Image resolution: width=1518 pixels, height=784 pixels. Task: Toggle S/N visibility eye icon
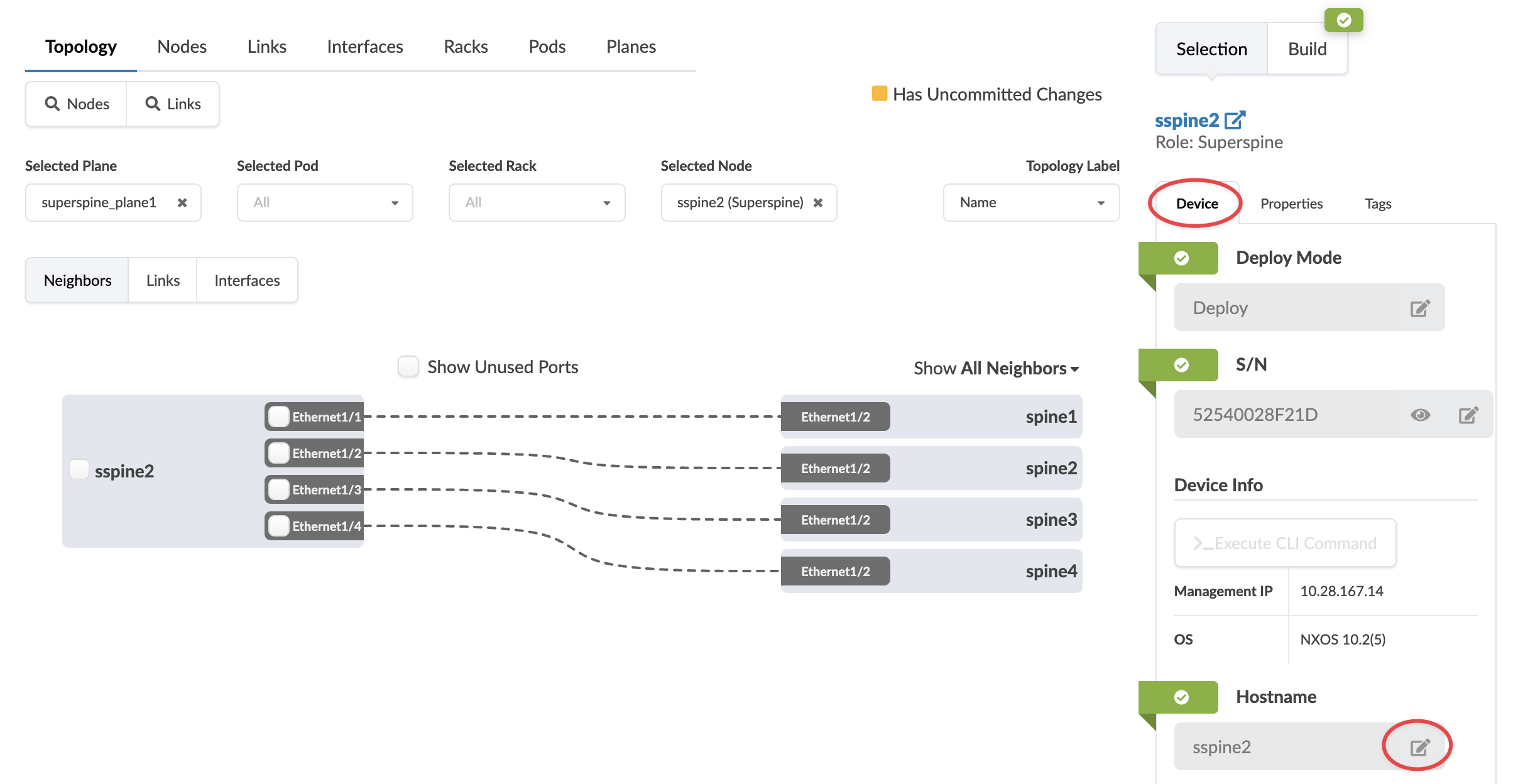pos(1420,415)
